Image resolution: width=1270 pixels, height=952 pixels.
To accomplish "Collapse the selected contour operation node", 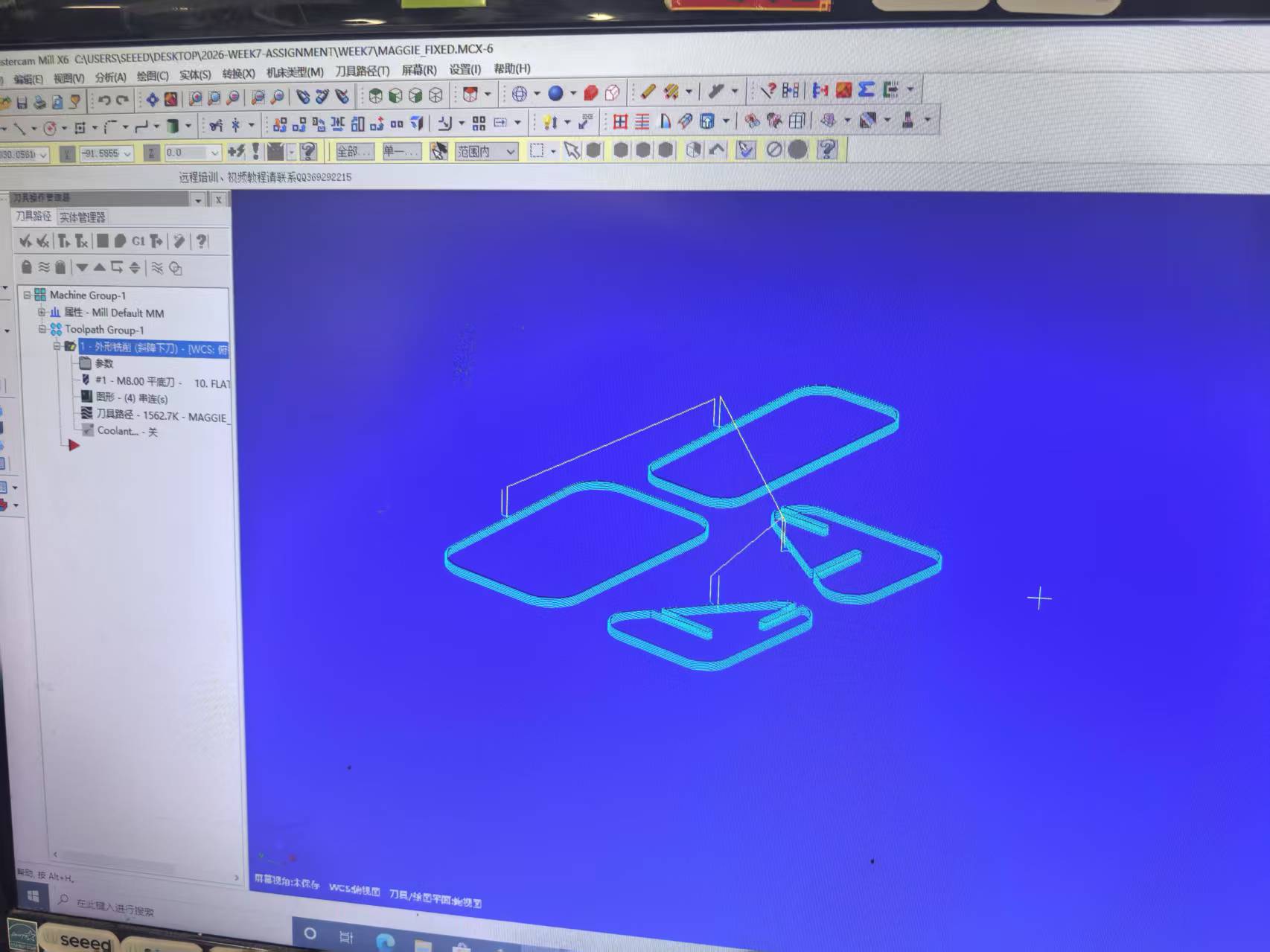I will pos(57,346).
